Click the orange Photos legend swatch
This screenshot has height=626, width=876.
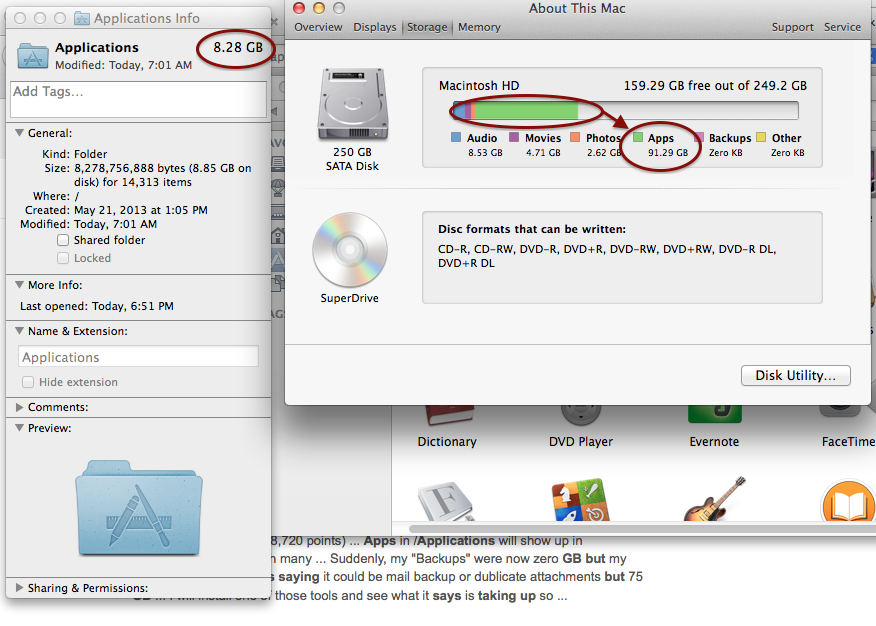coord(575,137)
